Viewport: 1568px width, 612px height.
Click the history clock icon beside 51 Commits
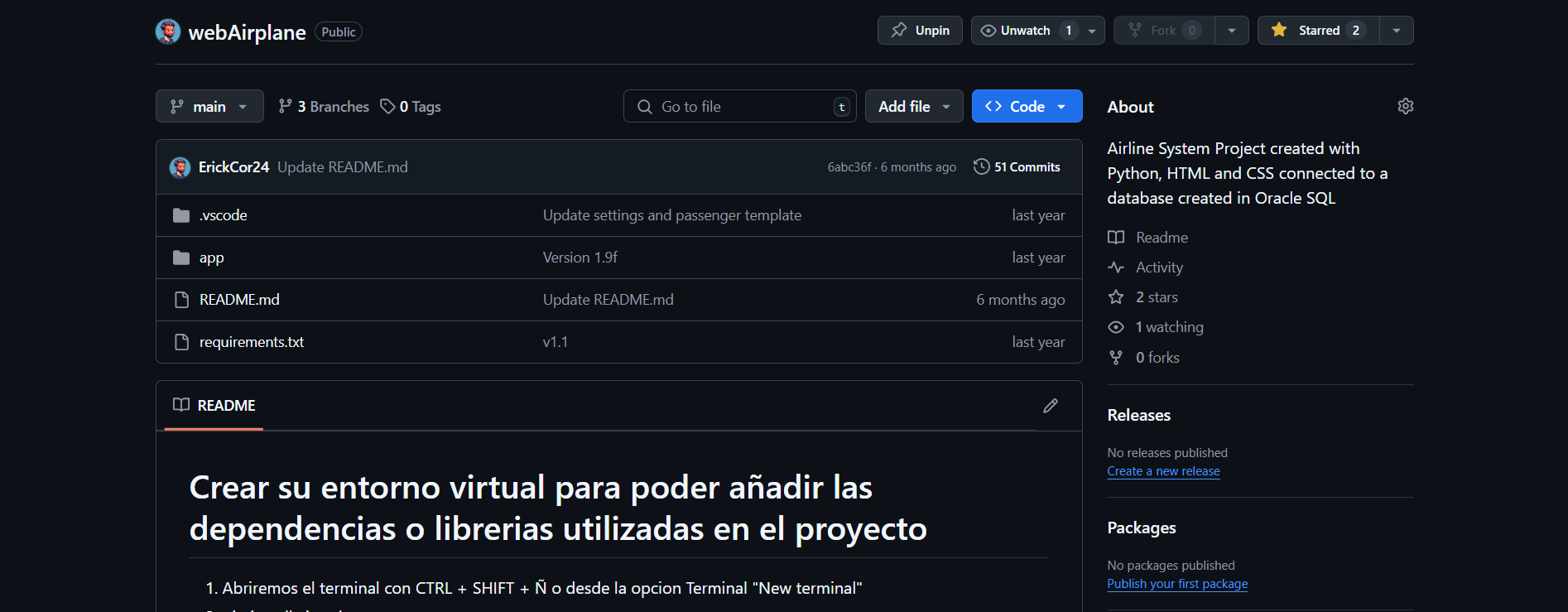(982, 166)
